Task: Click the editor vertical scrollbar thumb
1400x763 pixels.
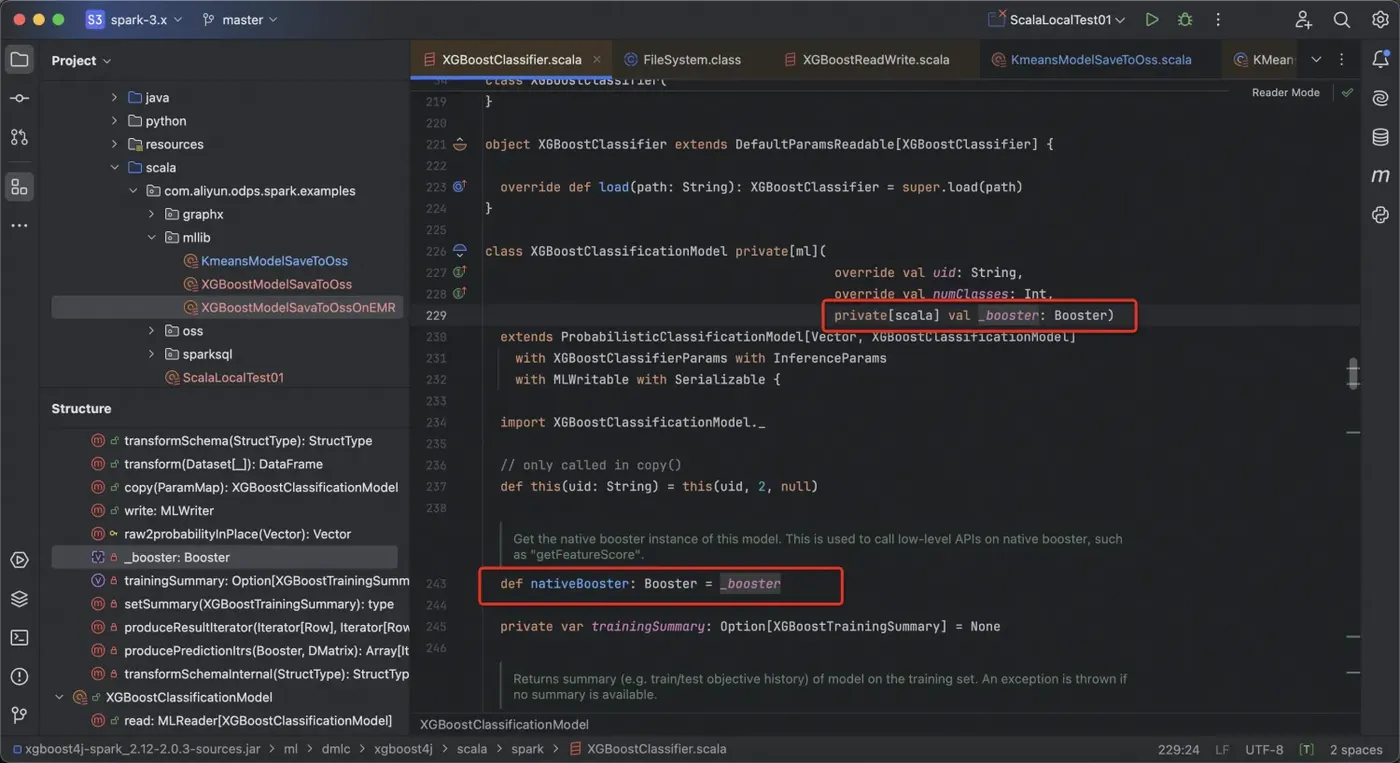Action: 1353,373
